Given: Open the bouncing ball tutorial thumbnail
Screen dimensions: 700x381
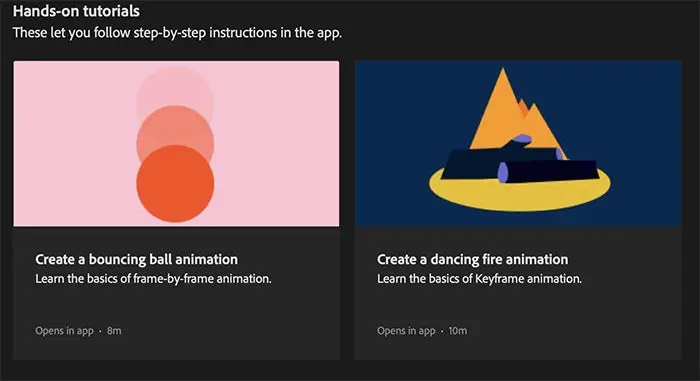Looking at the screenshot, I should click(176, 143).
